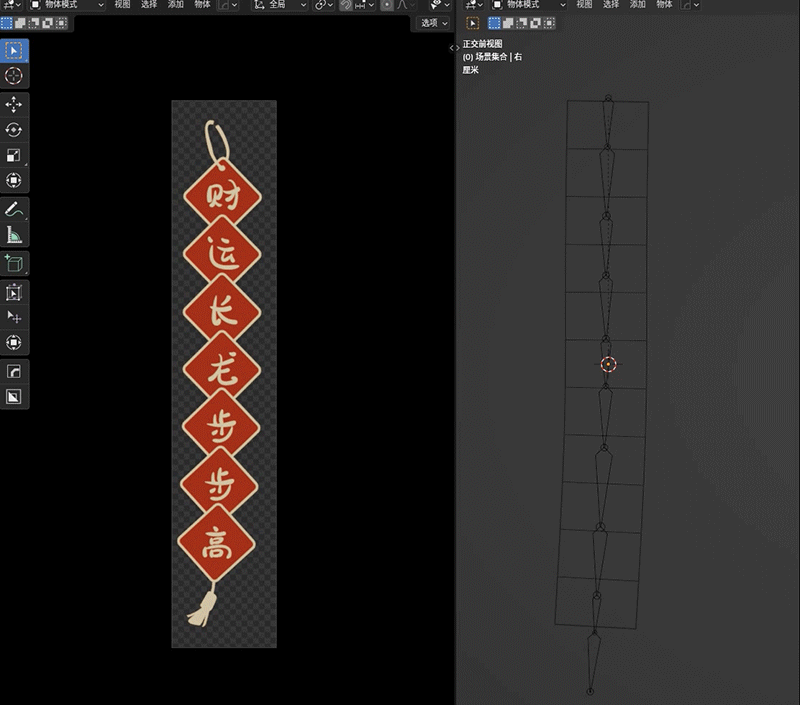Set selection mode to Invert in left viewport
Screen dimensions: 800x705
click(47, 23)
